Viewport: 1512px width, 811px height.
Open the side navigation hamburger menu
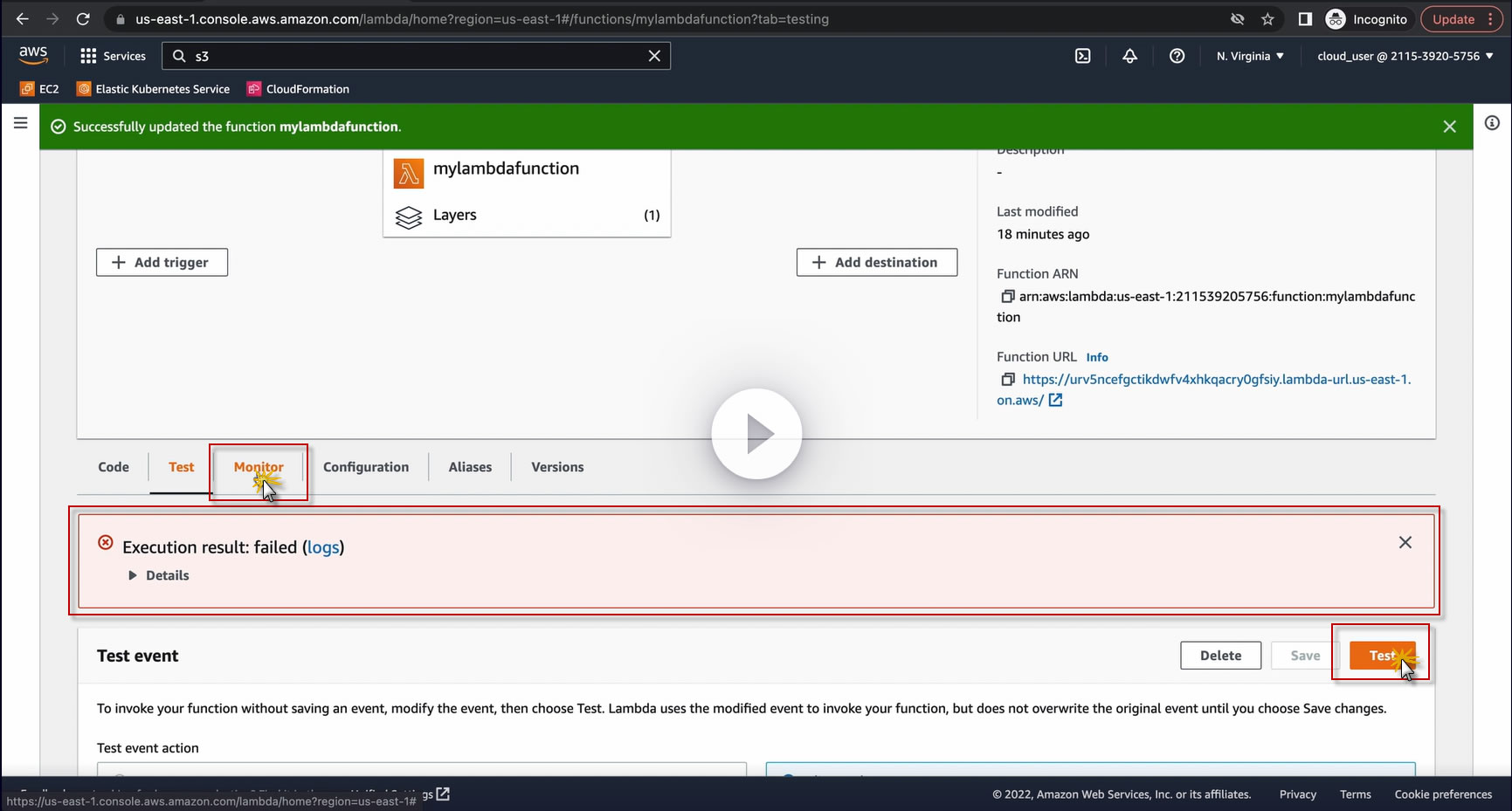click(x=21, y=123)
